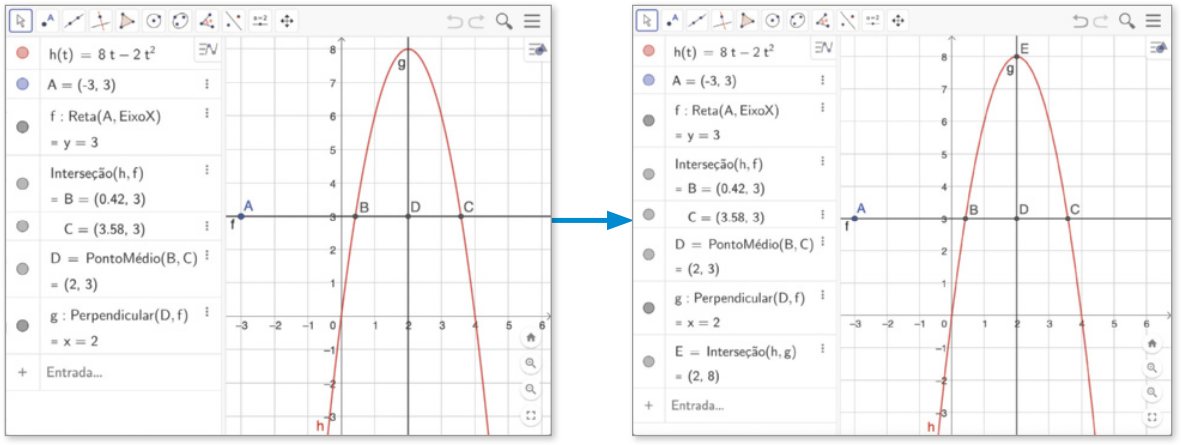Open more options for g Perpendicular, left window
The height and width of the screenshot is (445, 1181).
(206, 312)
